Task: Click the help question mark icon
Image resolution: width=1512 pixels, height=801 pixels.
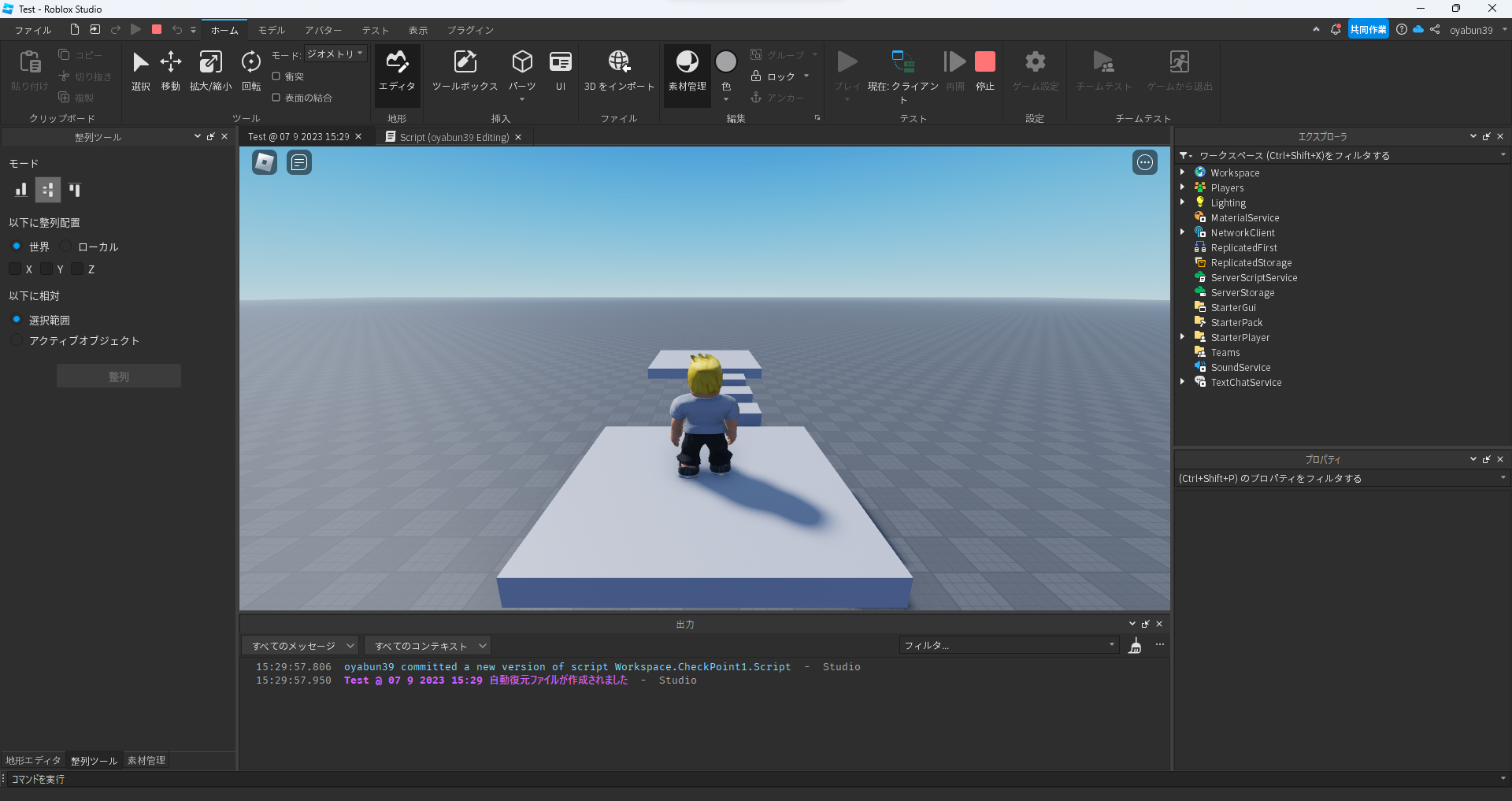Action: 1402,30
